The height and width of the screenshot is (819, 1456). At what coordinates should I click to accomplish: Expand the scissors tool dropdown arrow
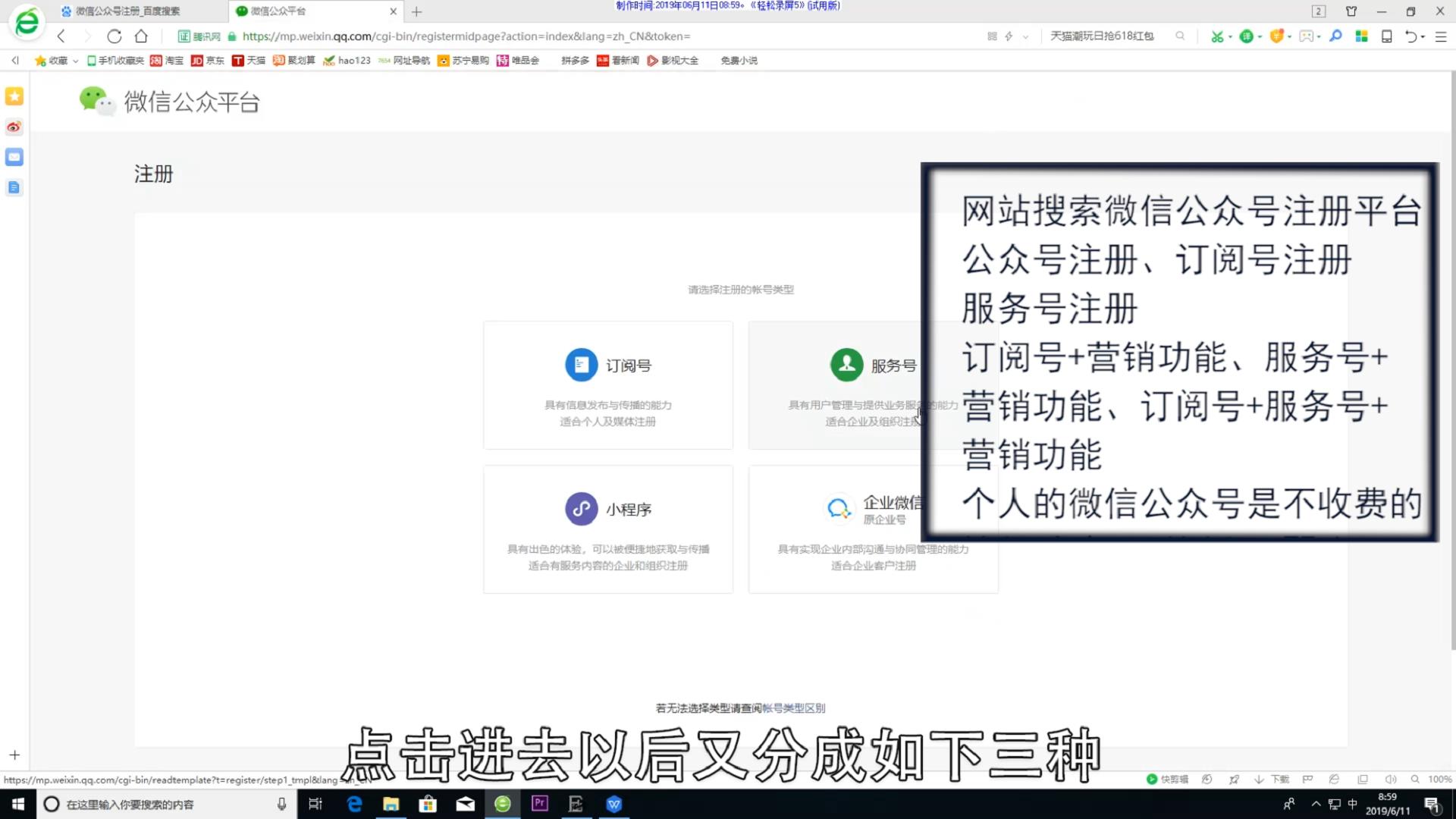[x=1230, y=37]
